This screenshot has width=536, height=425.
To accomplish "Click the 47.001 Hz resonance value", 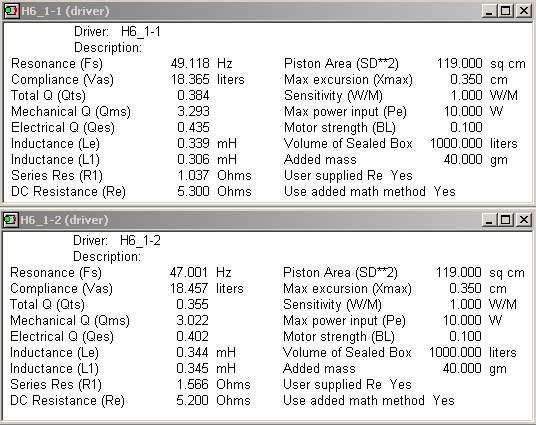I will [201, 272].
